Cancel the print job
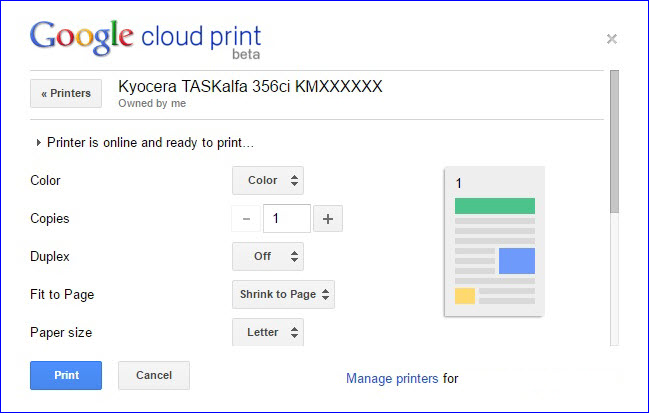This screenshot has height=413, width=649. 154,375
